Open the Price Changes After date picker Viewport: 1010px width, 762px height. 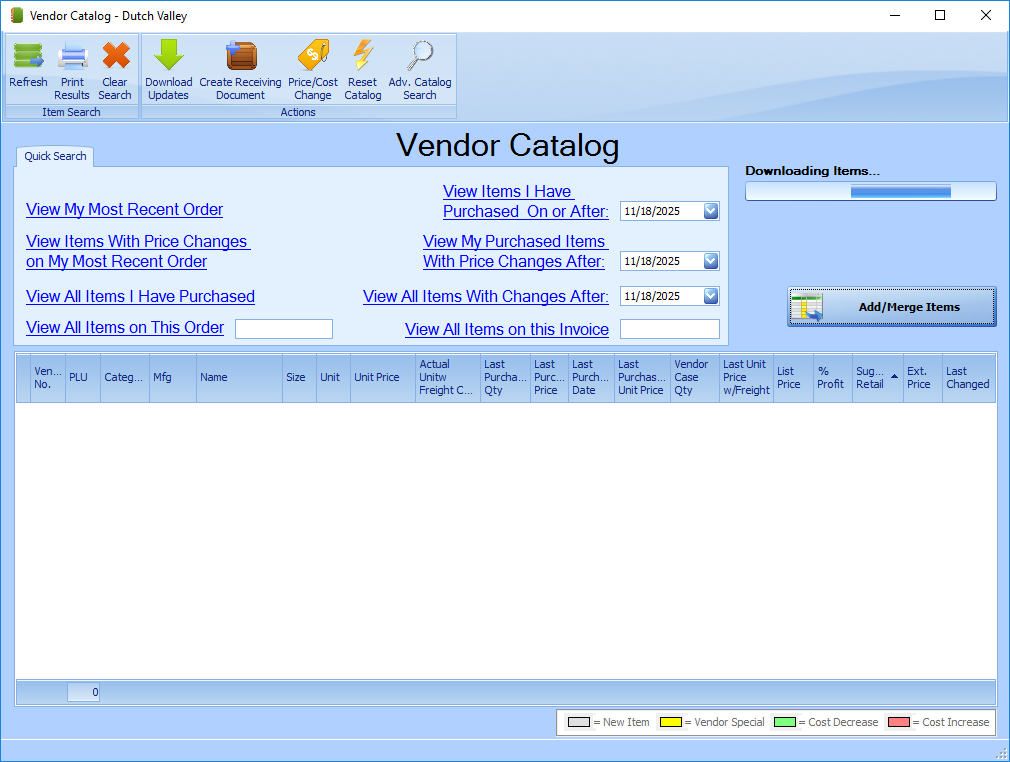point(710,261)
